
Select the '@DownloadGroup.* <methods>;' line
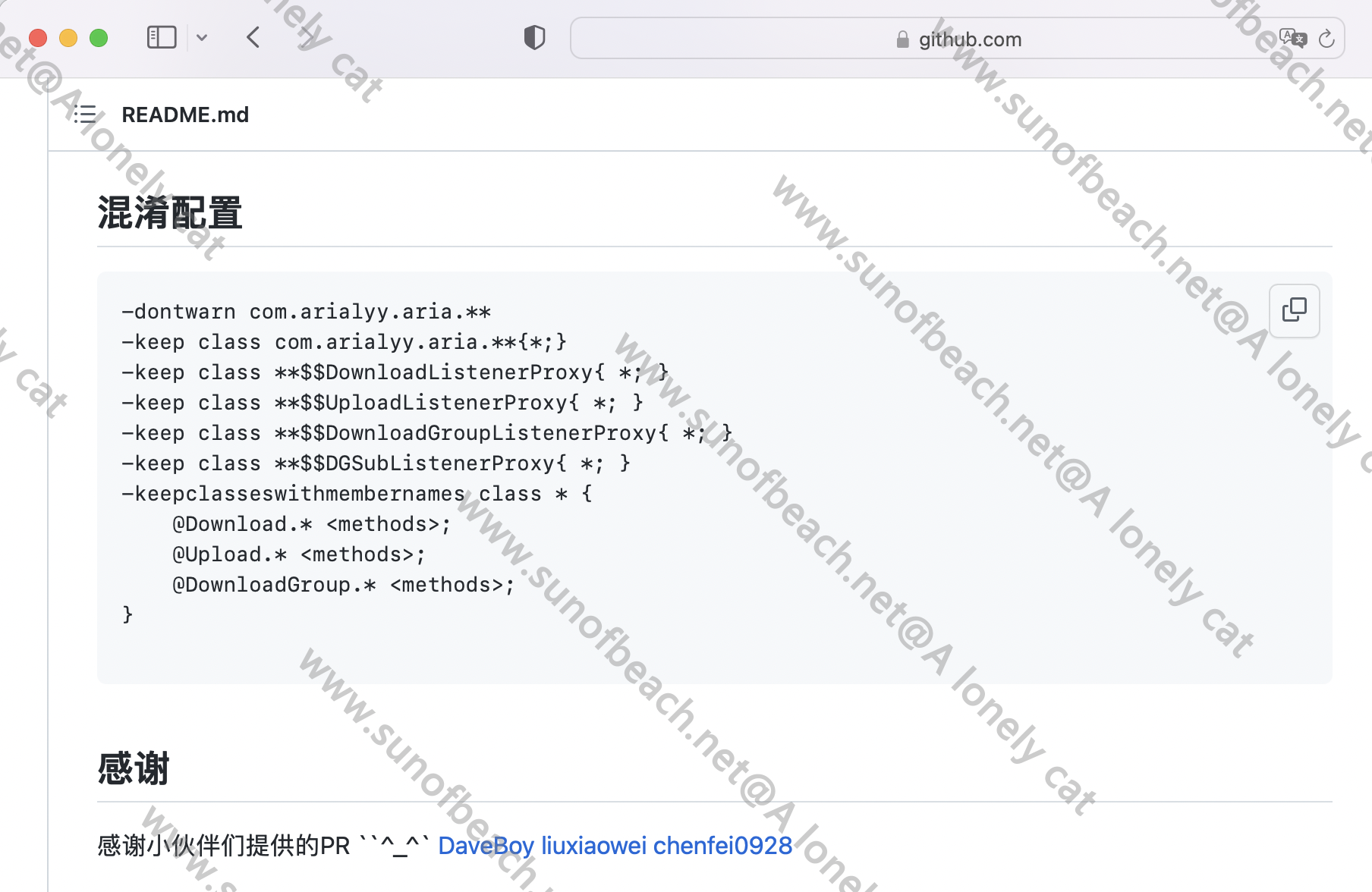[x=344, y=585]
